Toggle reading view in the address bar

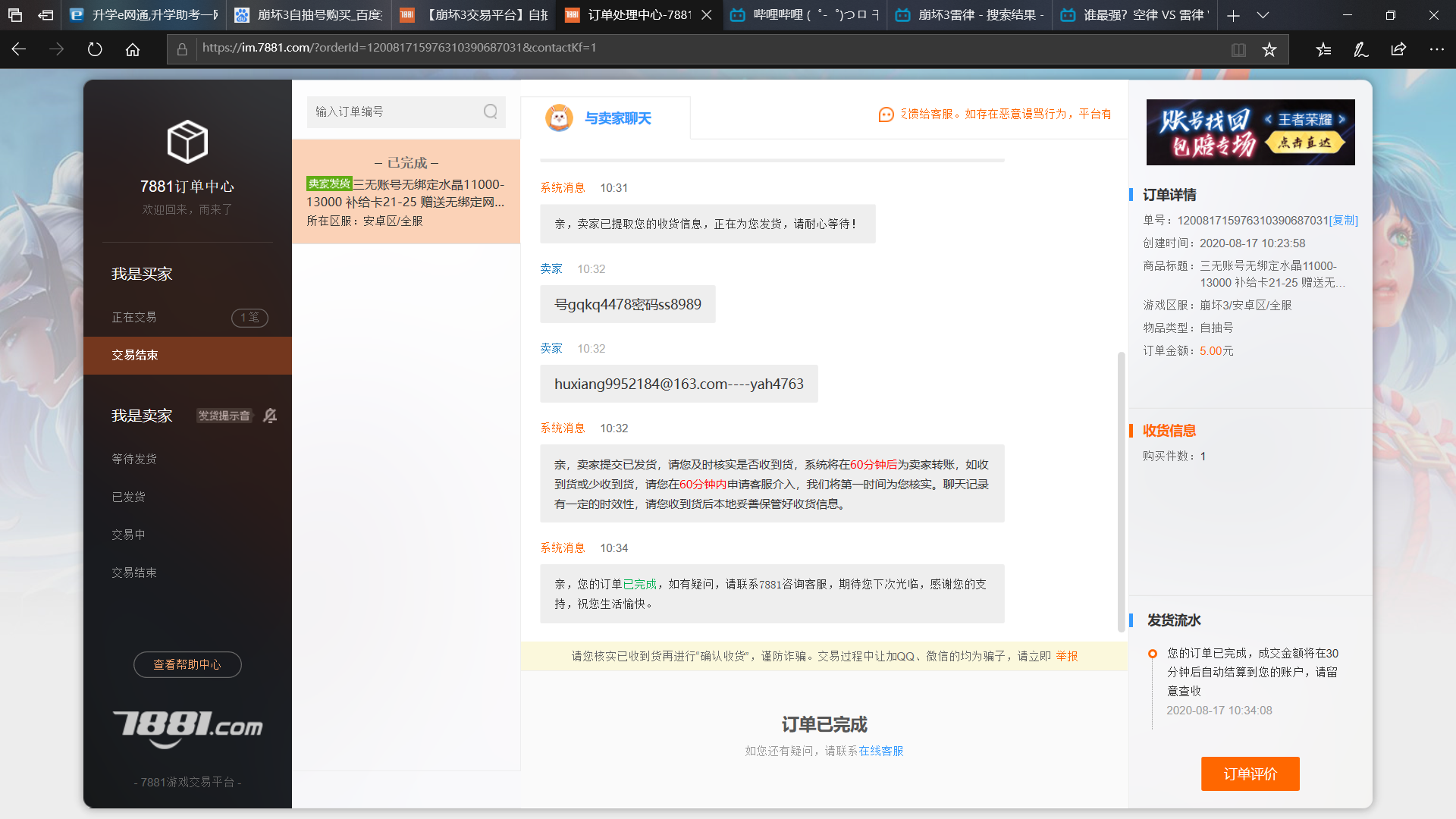1238,49
